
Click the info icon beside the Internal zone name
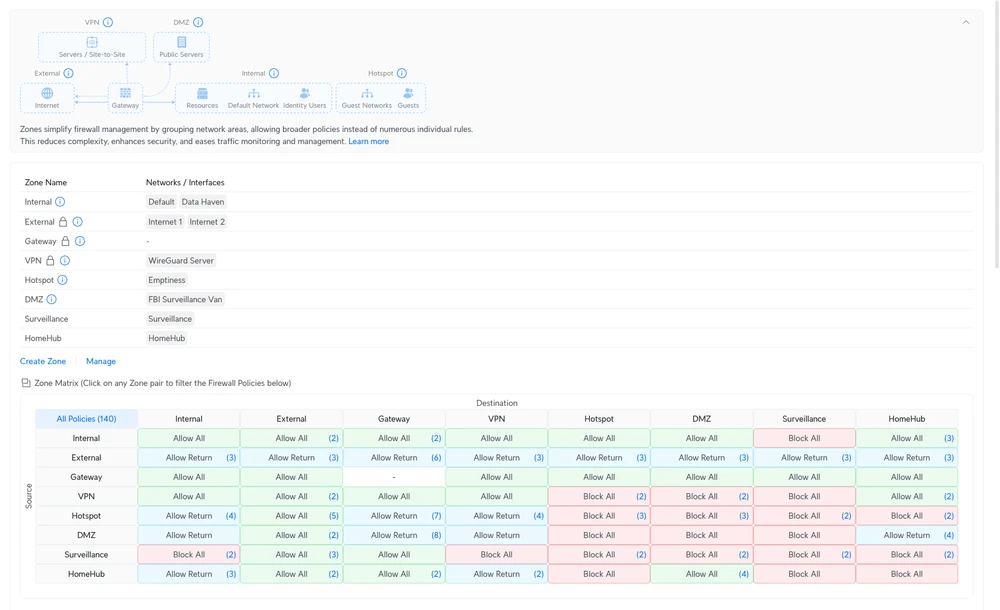click(x=60, y=202)
